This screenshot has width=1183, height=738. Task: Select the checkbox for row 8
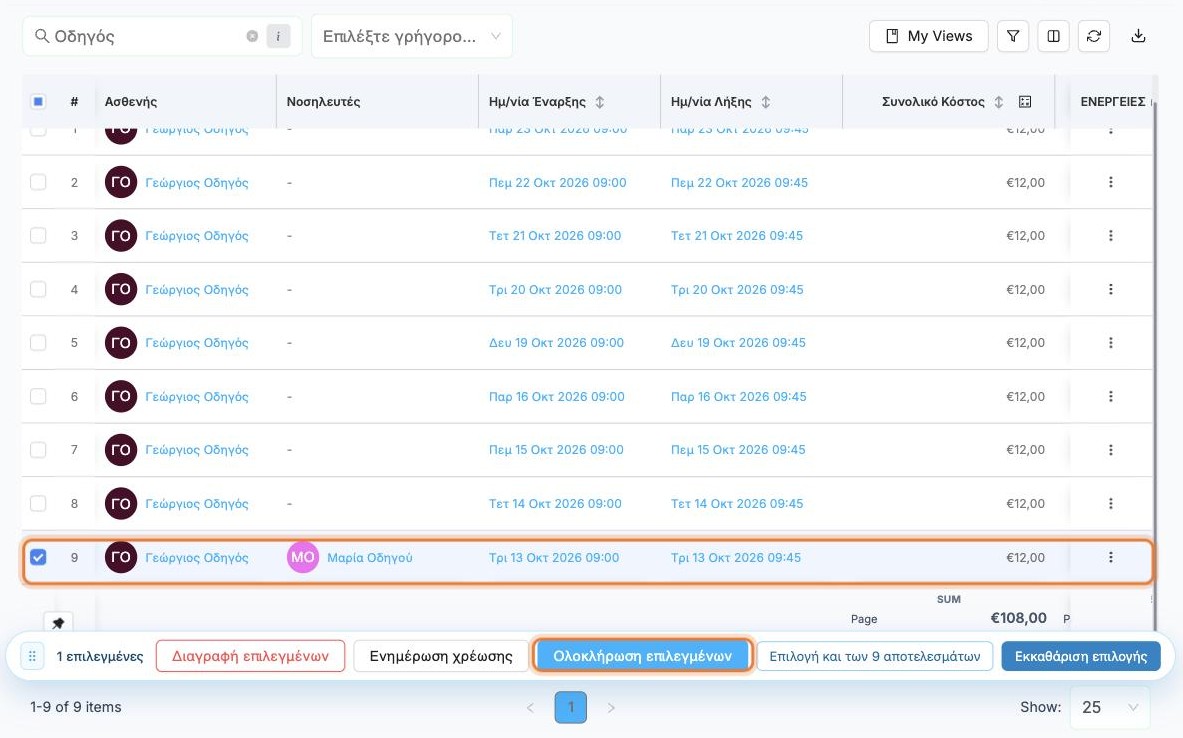coord(38,504)
